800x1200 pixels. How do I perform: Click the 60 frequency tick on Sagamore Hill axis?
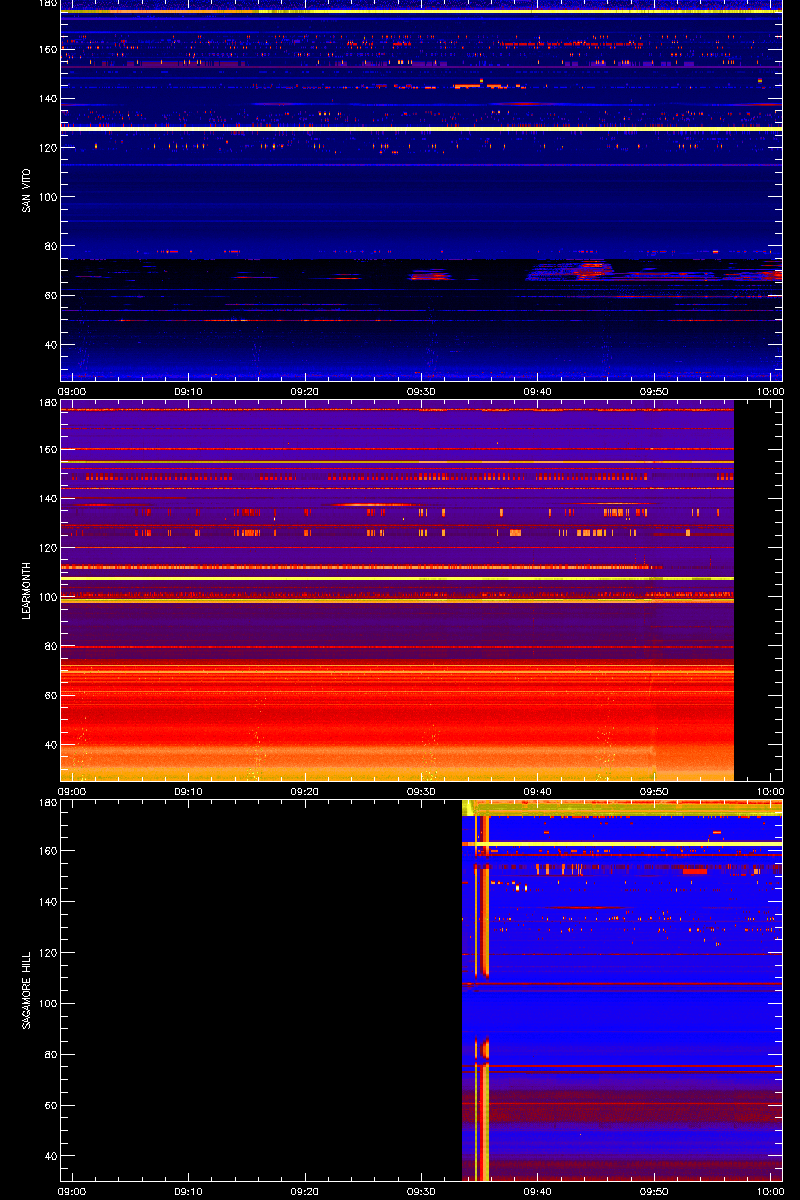[49, 1106]
